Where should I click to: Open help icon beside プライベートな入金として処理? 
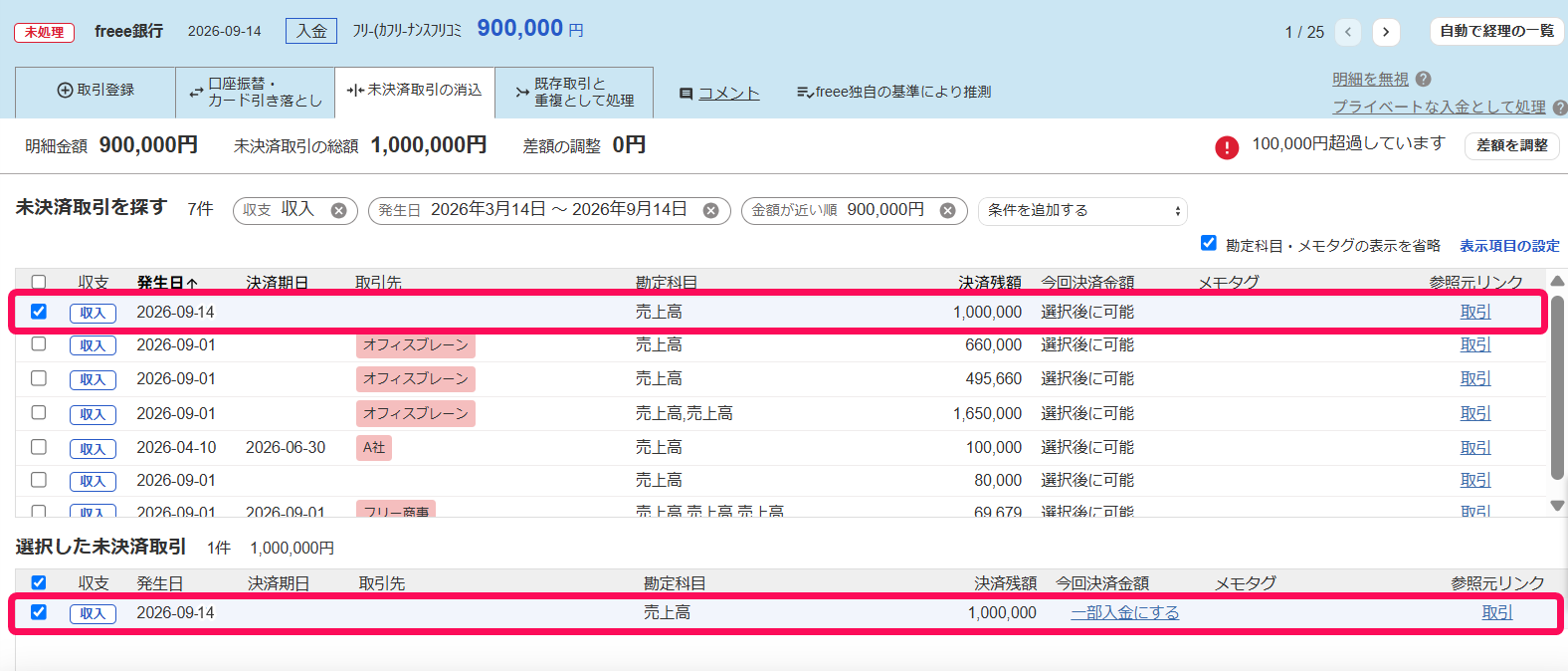1559,107
